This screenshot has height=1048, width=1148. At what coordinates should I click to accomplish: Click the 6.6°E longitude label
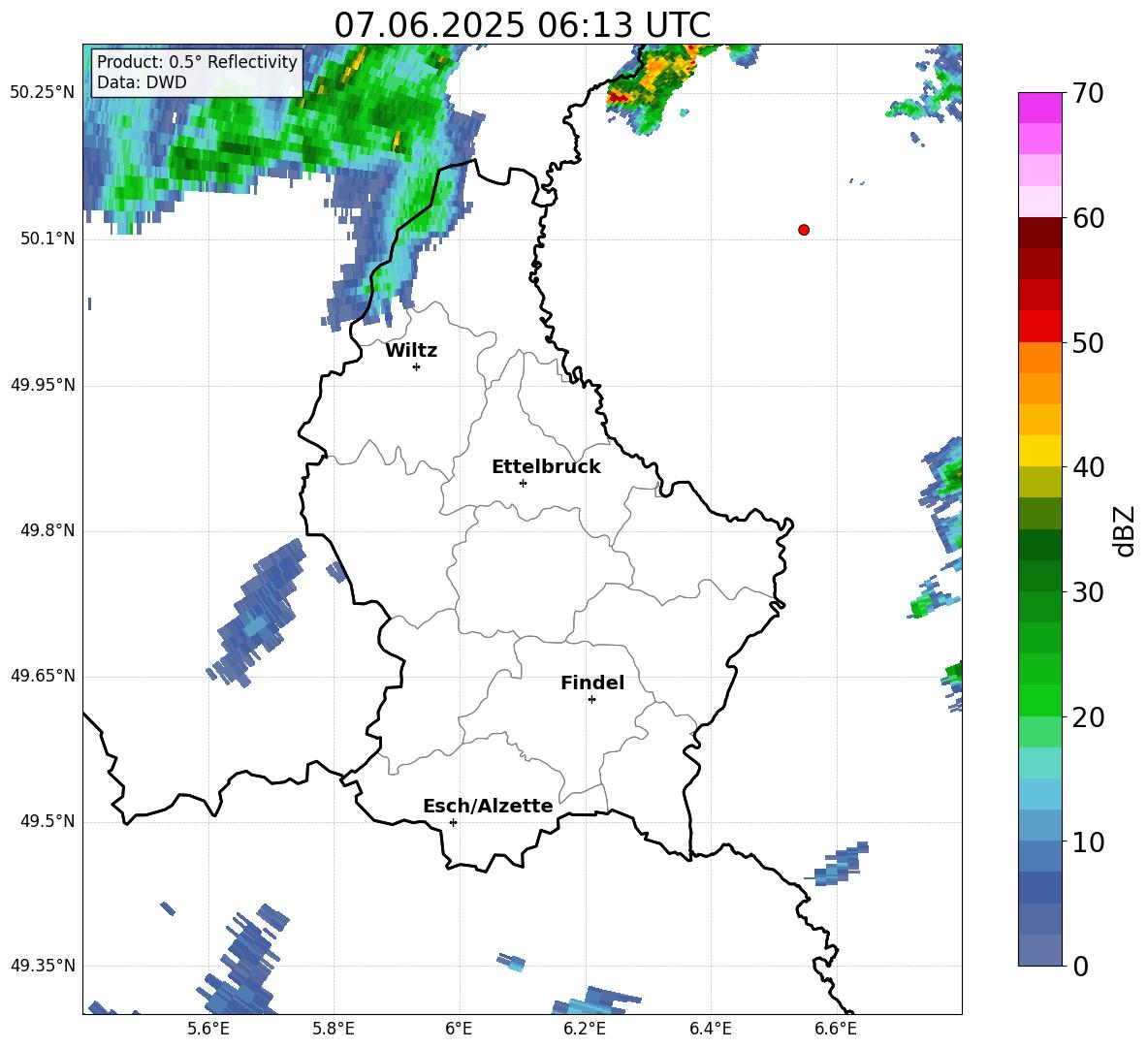tap(836, 1029)
